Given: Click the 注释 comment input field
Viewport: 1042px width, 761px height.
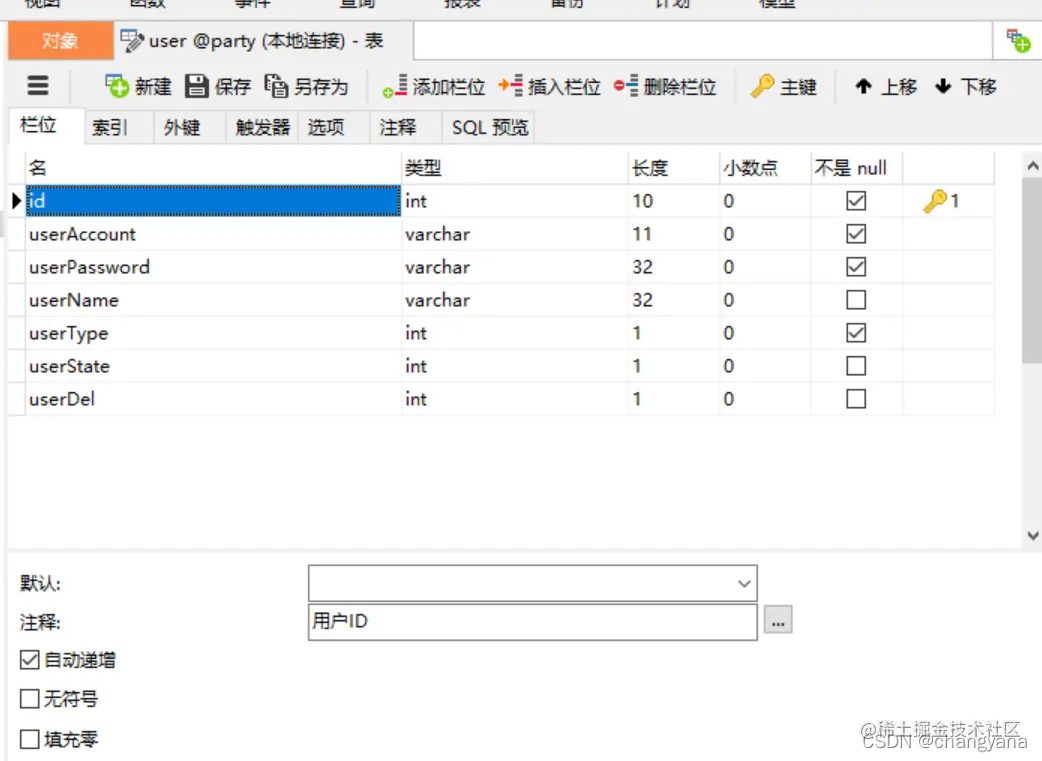Looking at the screenshot, I should point(532,621).
